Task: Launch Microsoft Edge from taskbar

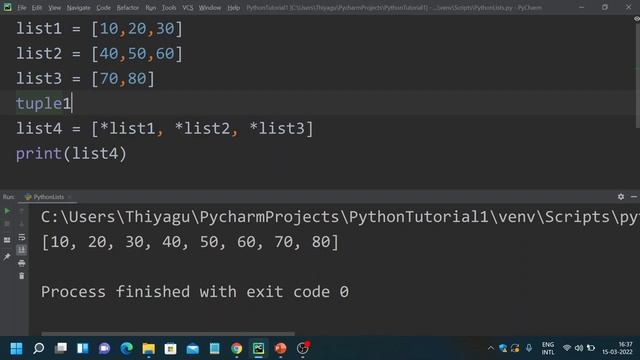Action: [127, 348]
